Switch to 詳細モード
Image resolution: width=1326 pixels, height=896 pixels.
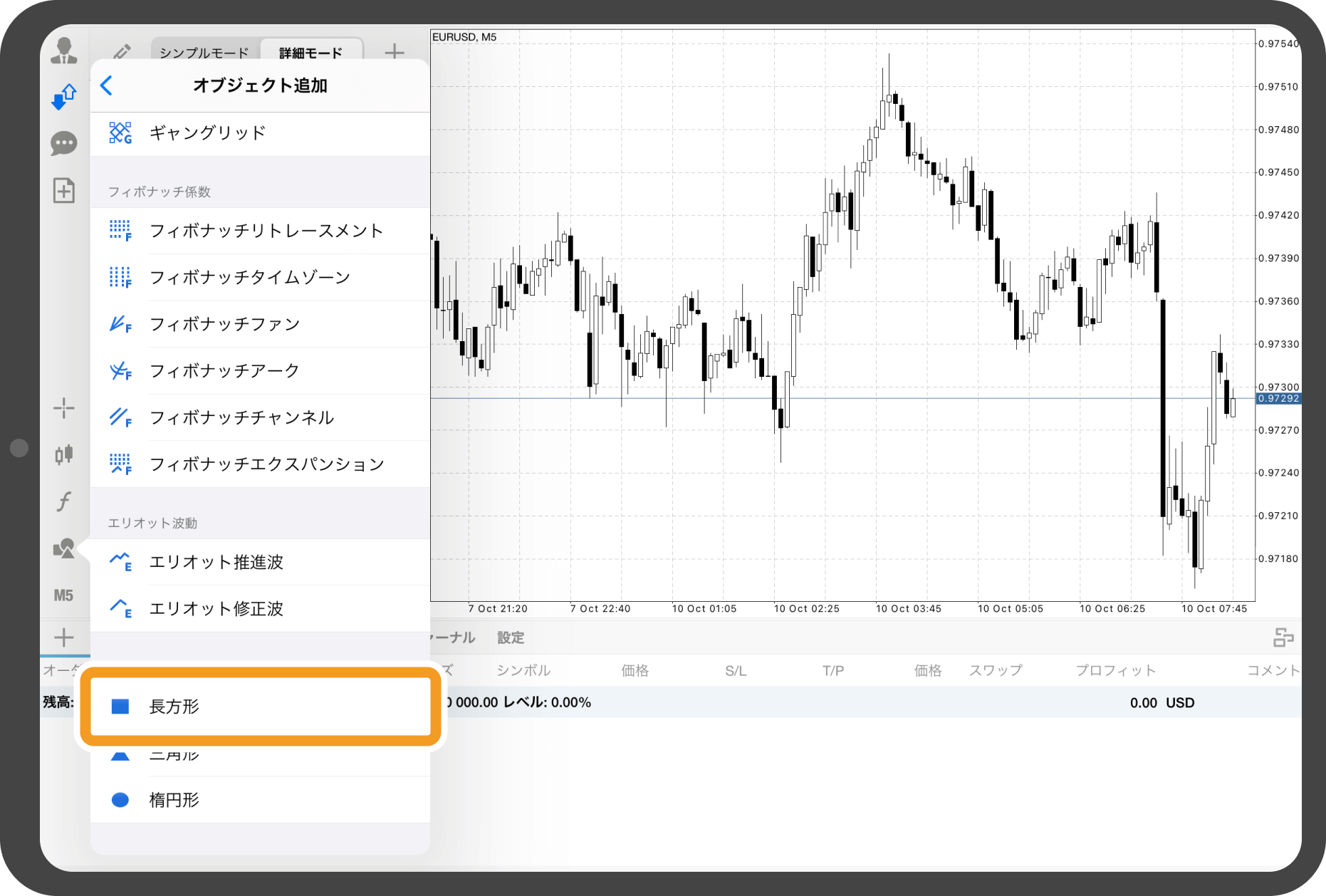311,53
